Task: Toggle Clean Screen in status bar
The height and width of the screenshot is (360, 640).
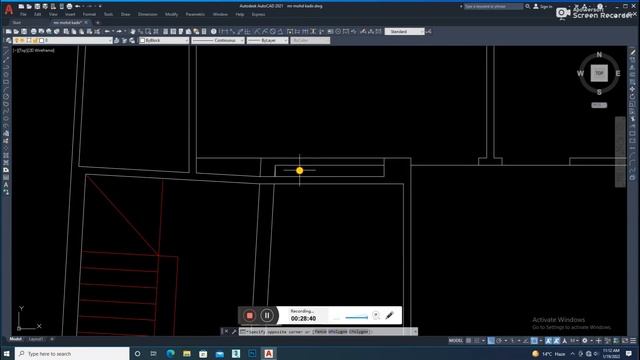Action: pos(625,340)
